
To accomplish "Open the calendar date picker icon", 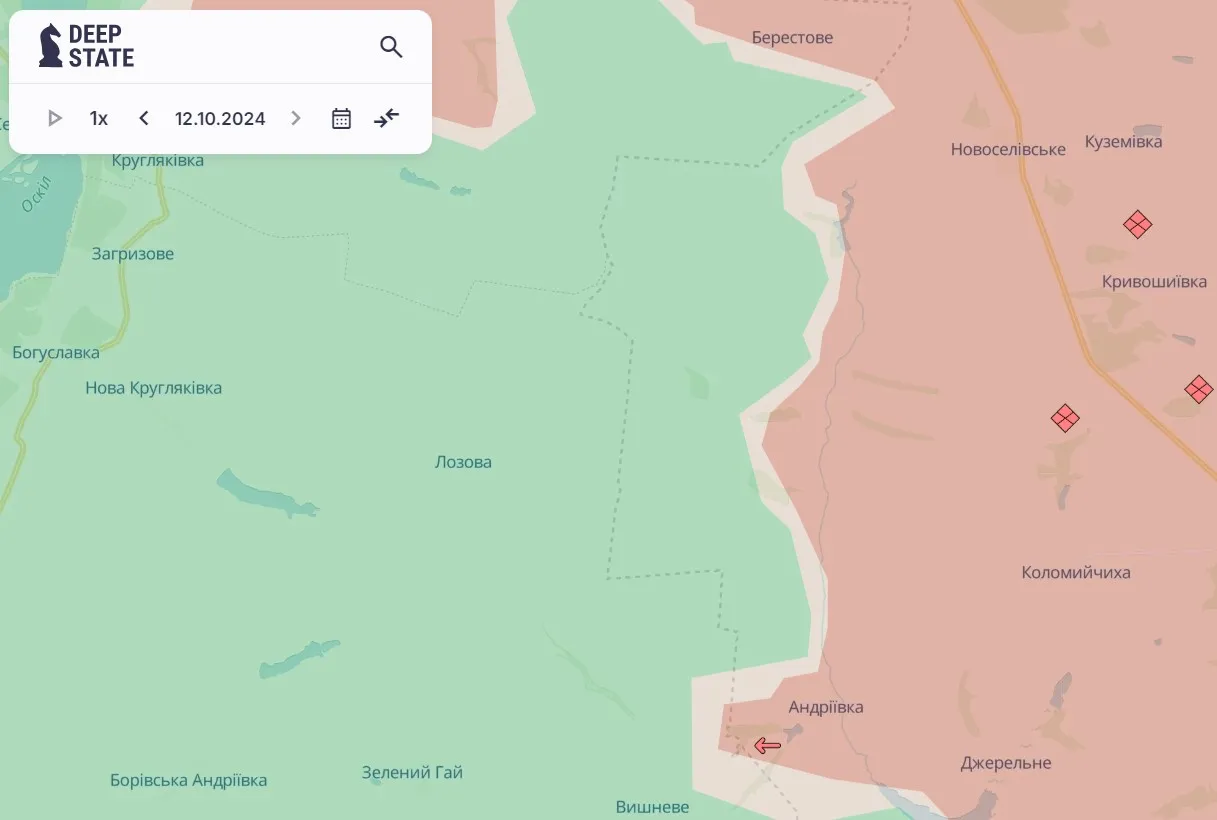I will (341, 119).
